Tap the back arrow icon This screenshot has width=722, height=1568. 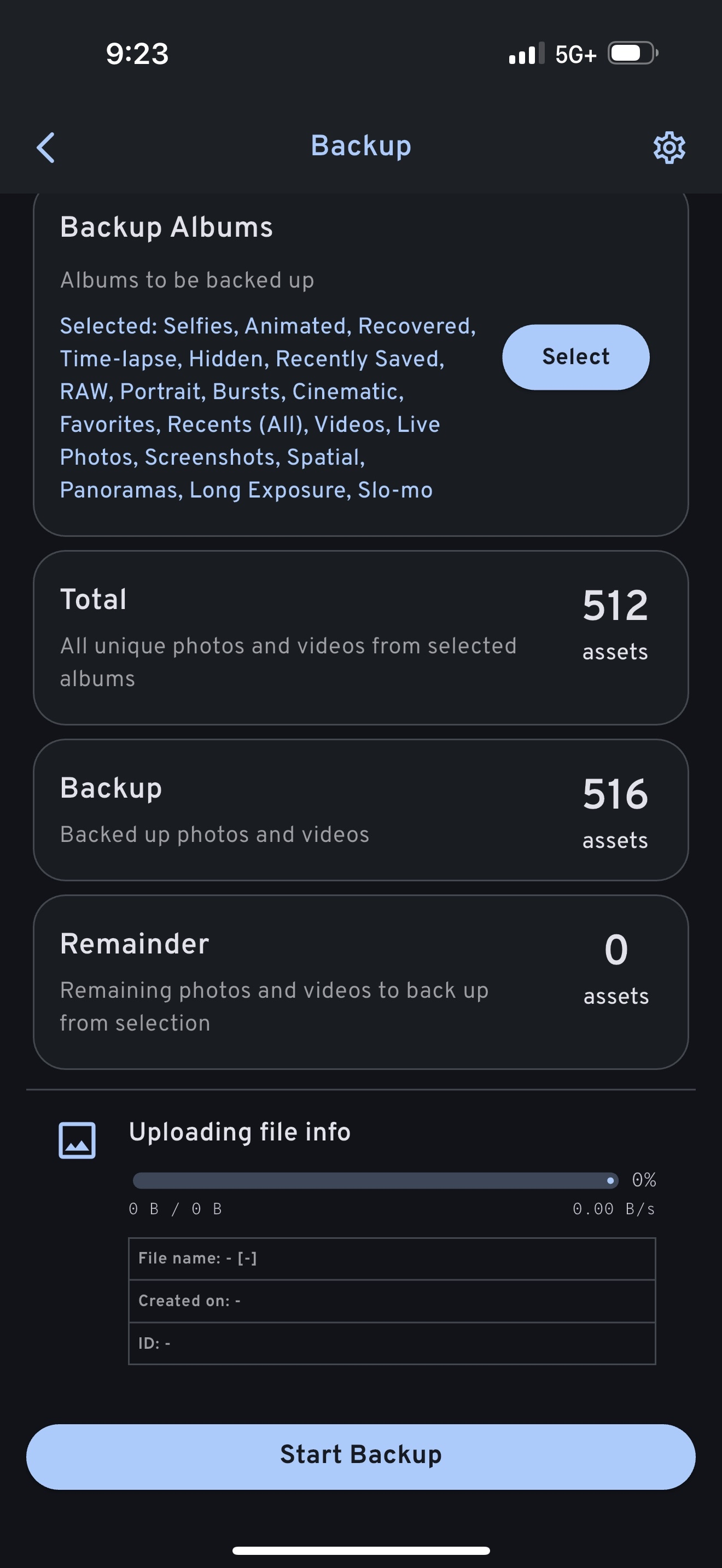pyautogui.click(x=45, y=147)
